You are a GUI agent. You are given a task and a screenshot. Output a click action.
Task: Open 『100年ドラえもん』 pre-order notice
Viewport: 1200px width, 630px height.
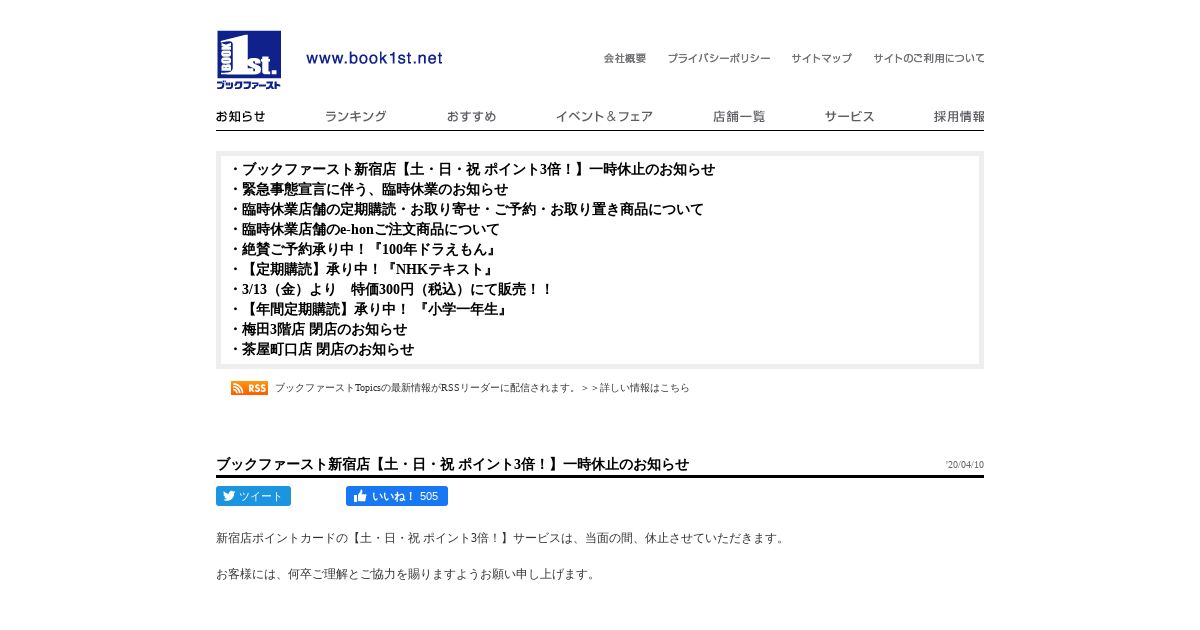(371, 249)
